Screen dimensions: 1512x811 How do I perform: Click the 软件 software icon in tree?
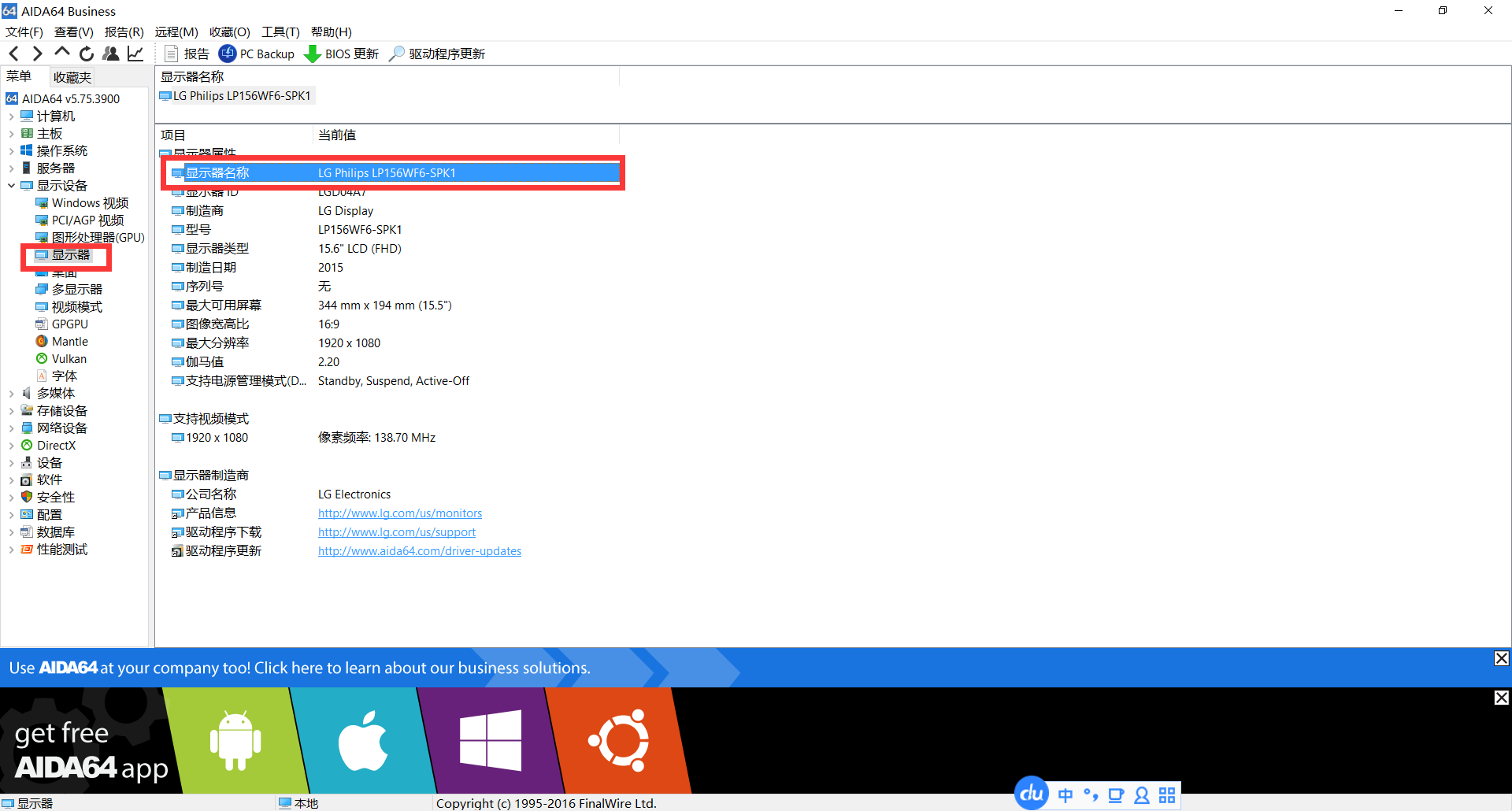point(27,480)
